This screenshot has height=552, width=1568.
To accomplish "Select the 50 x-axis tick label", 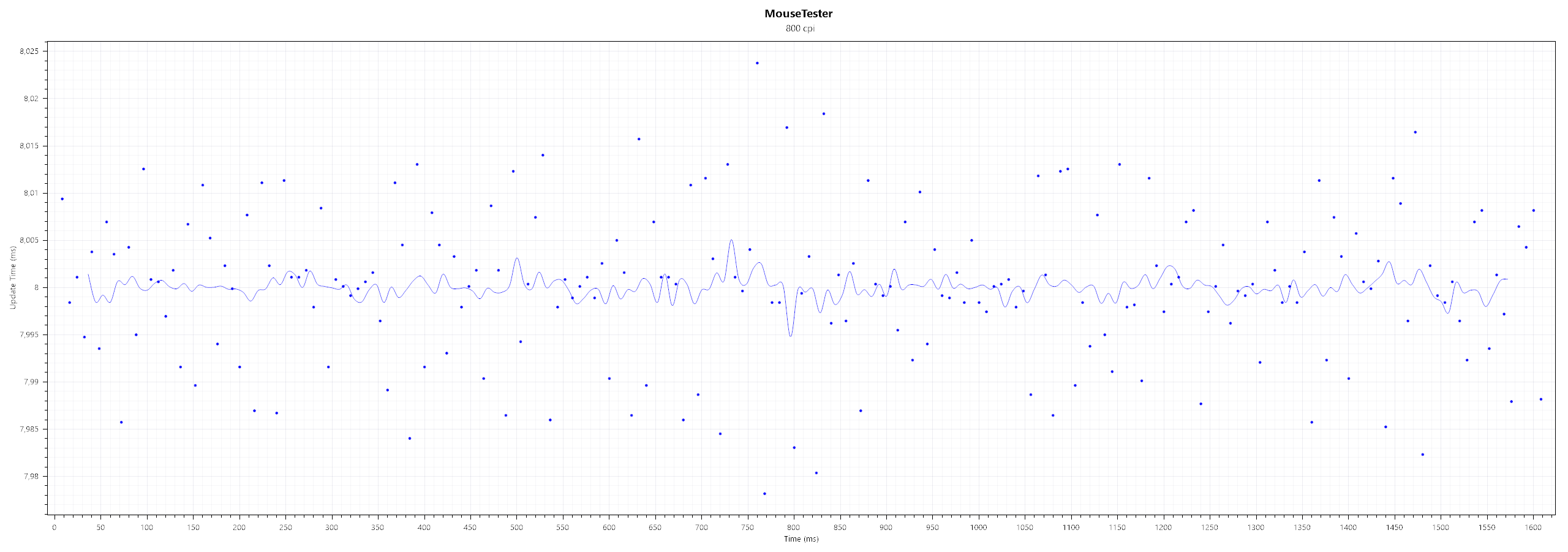I will point(100,527).
